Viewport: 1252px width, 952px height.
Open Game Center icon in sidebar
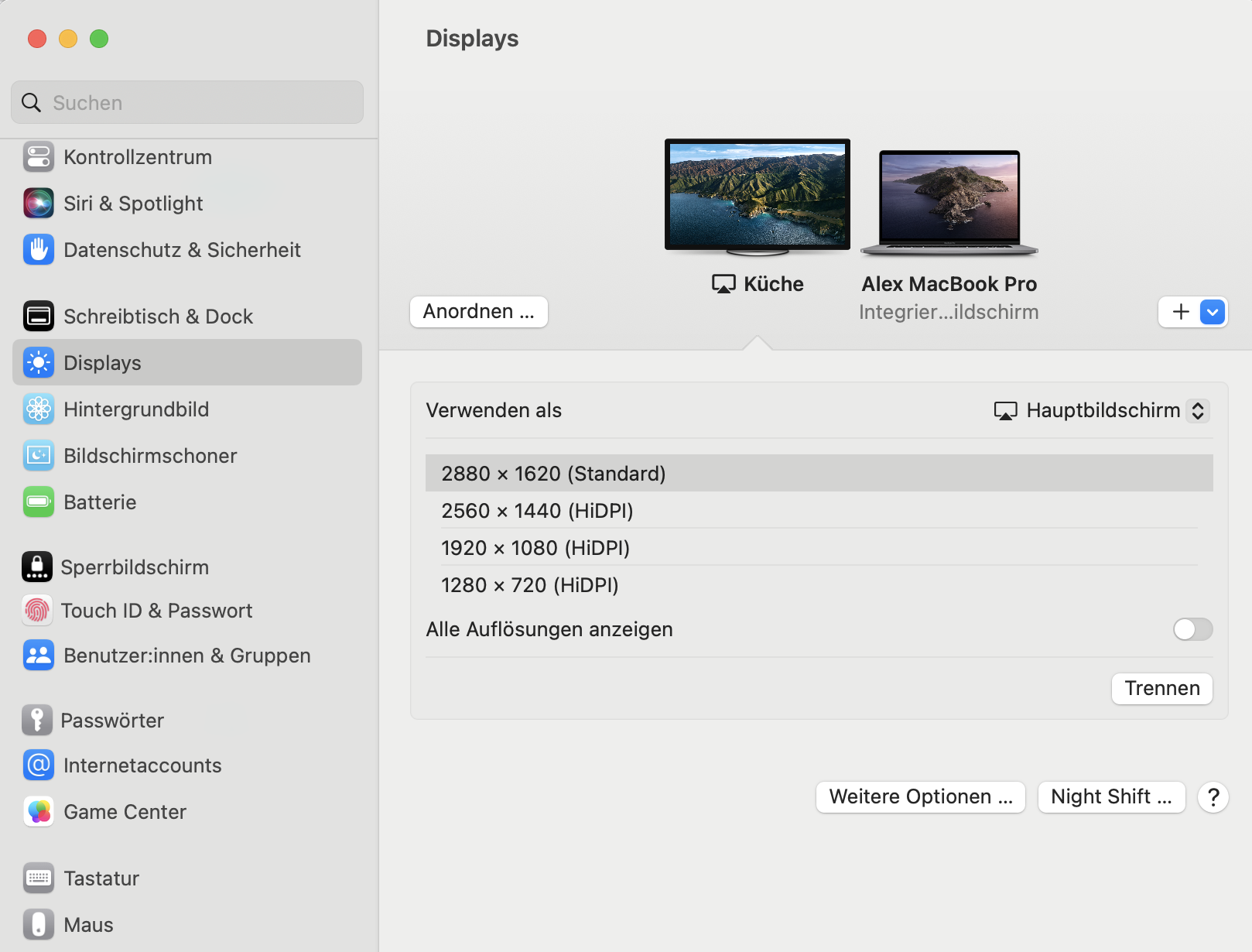pos(39,812)
